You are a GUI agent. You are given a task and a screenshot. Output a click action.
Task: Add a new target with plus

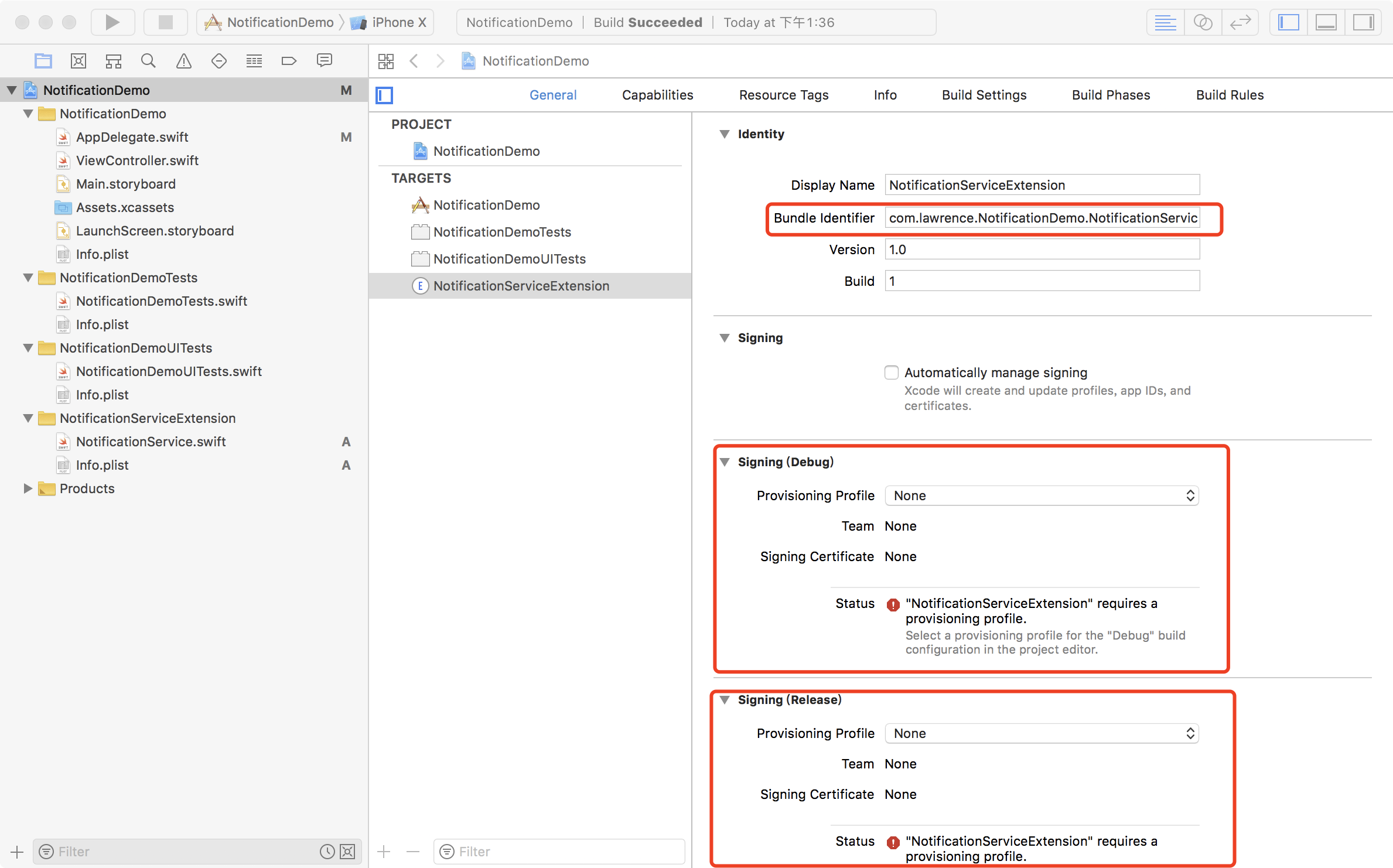click(384, 851)
